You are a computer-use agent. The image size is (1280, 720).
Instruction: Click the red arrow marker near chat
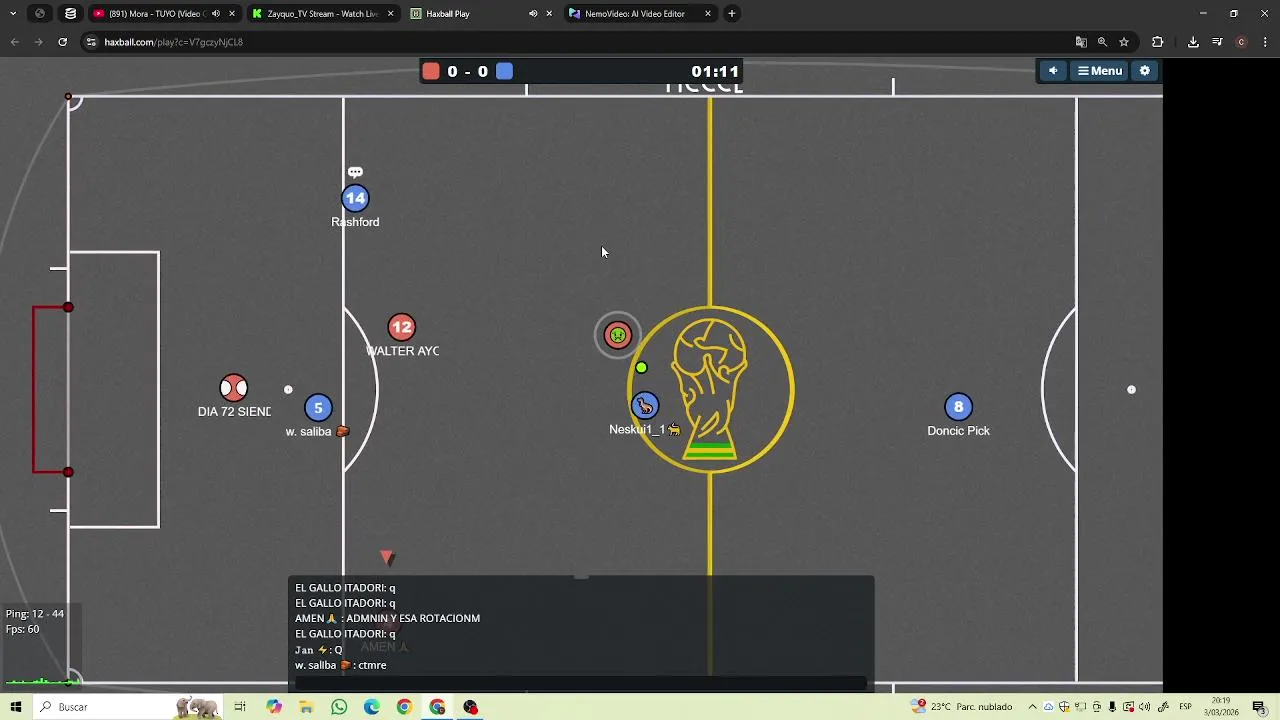coord(388,558)
